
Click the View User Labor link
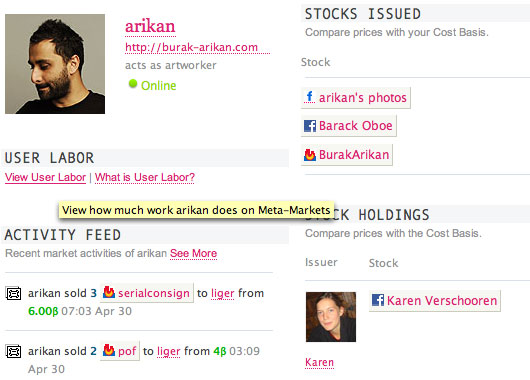pyautogui.click(x=45, y=177)
